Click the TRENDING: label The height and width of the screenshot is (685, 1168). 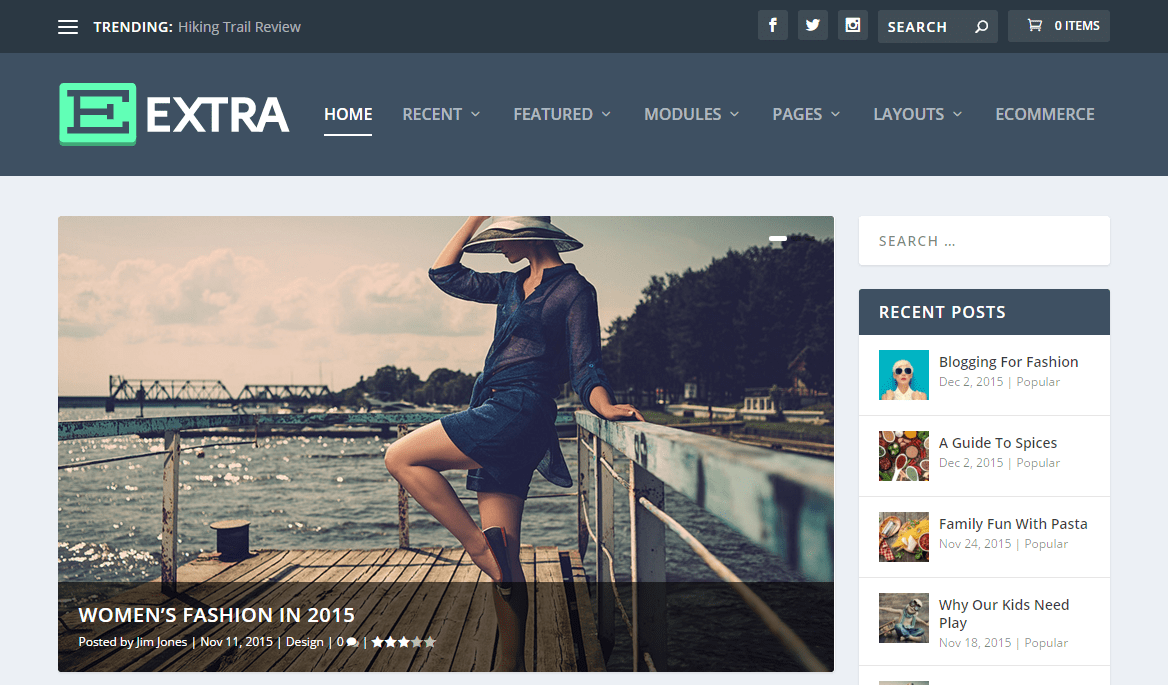[133, 27]
